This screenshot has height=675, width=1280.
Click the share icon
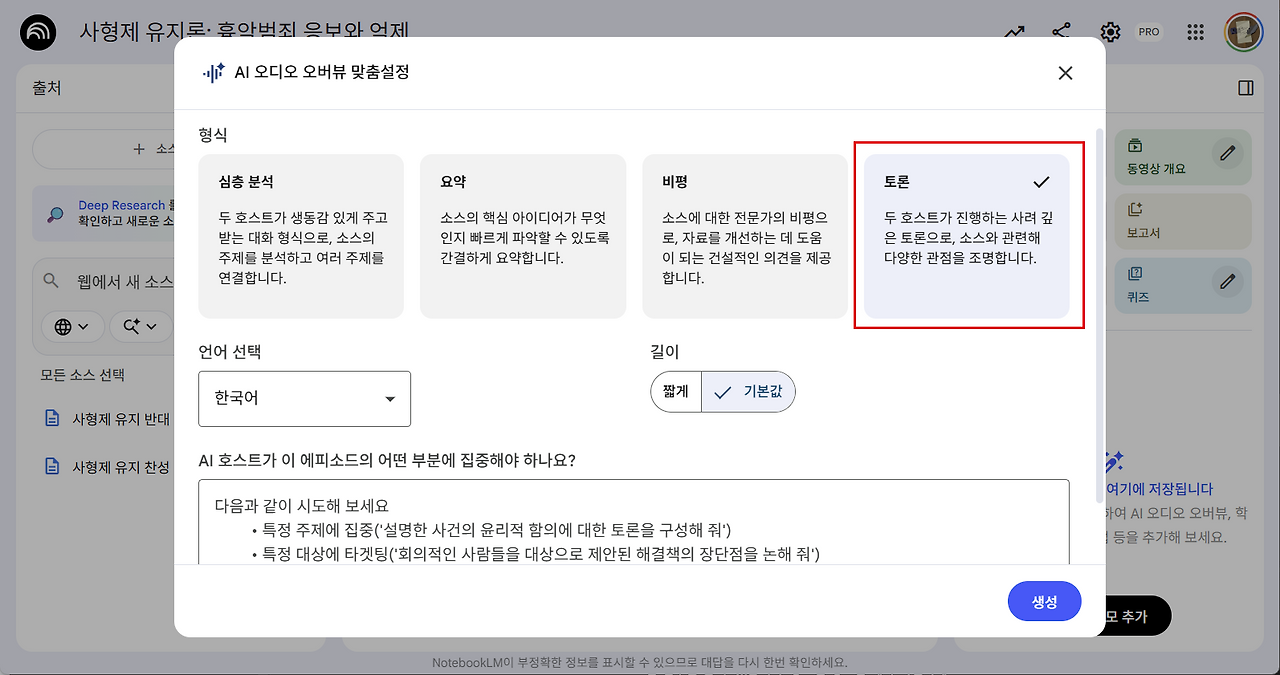[x=1062, y=32]
